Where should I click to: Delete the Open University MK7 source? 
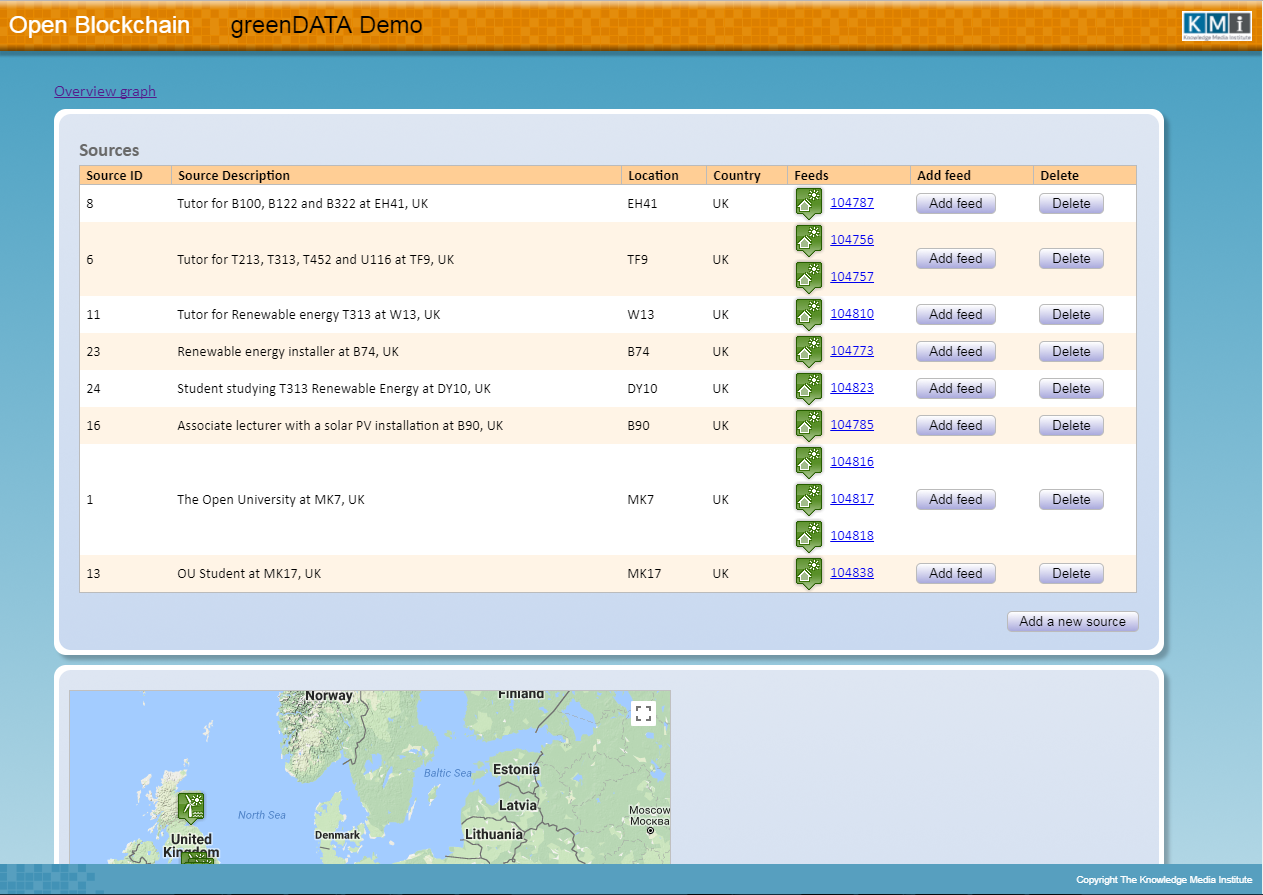(x=1071, y=499)
